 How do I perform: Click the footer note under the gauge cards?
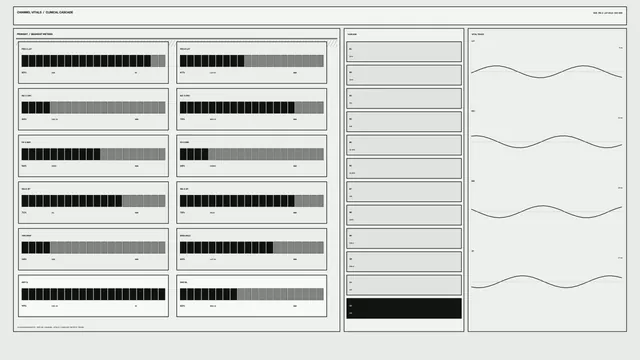click(50, 327)
